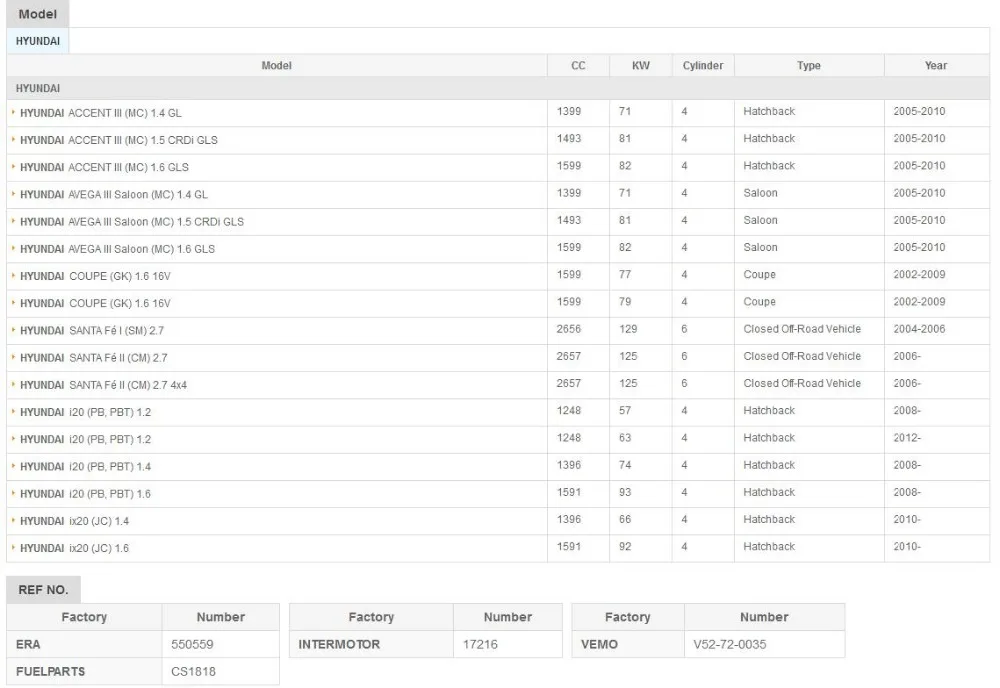Click the arrow bullet before SANTA Fé II 2.7 4x4
The width and height of the screenshot is (1000, 688).
tap(14, 385)
